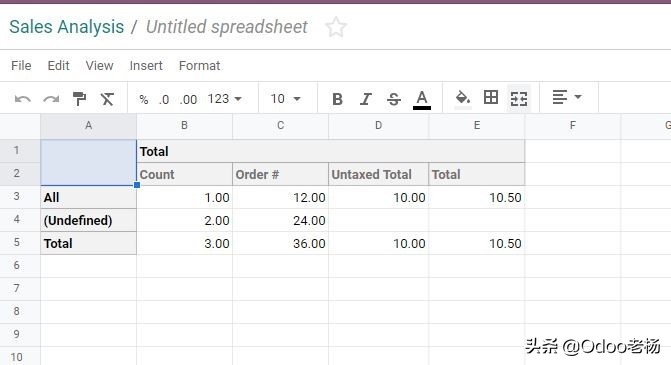The height and width of the screenshot is (365, 671).
Task: Select cell with value 2.00
Action: click(184, 220)
